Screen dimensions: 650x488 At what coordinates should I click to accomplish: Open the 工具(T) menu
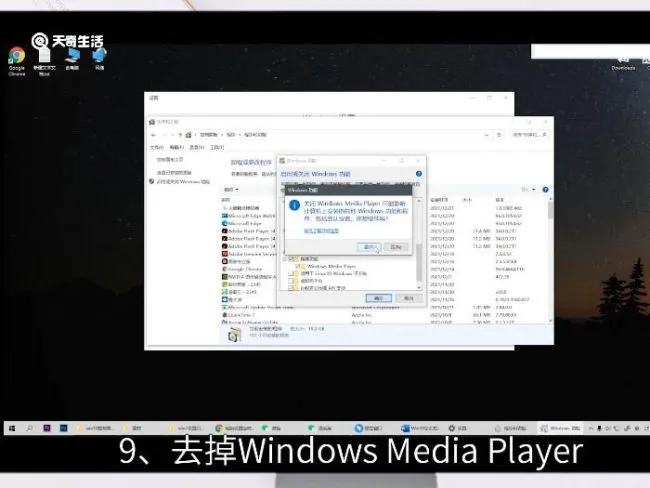click(x=217, y=147)
